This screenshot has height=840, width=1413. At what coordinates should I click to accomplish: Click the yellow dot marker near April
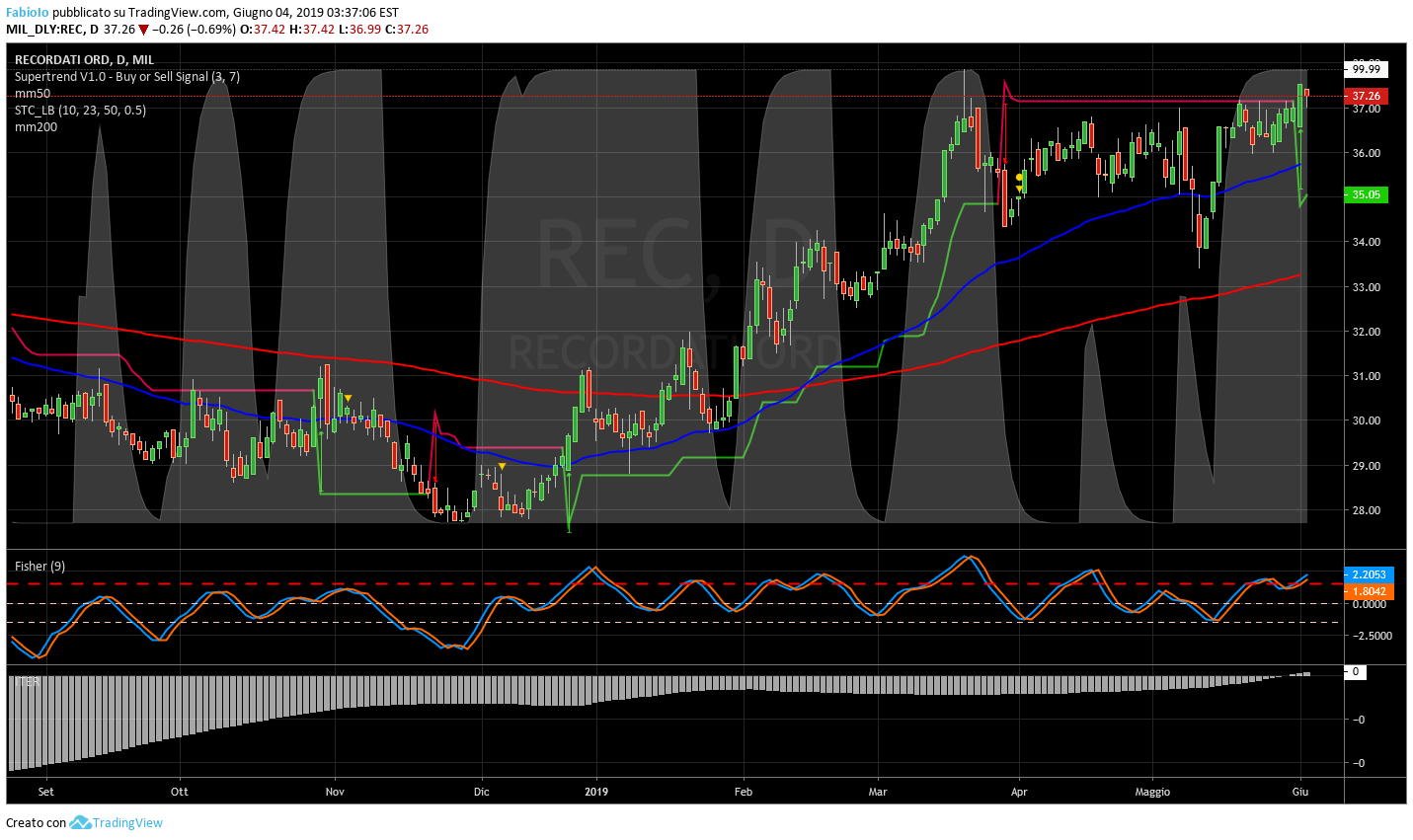click(x=1019, y=178)
